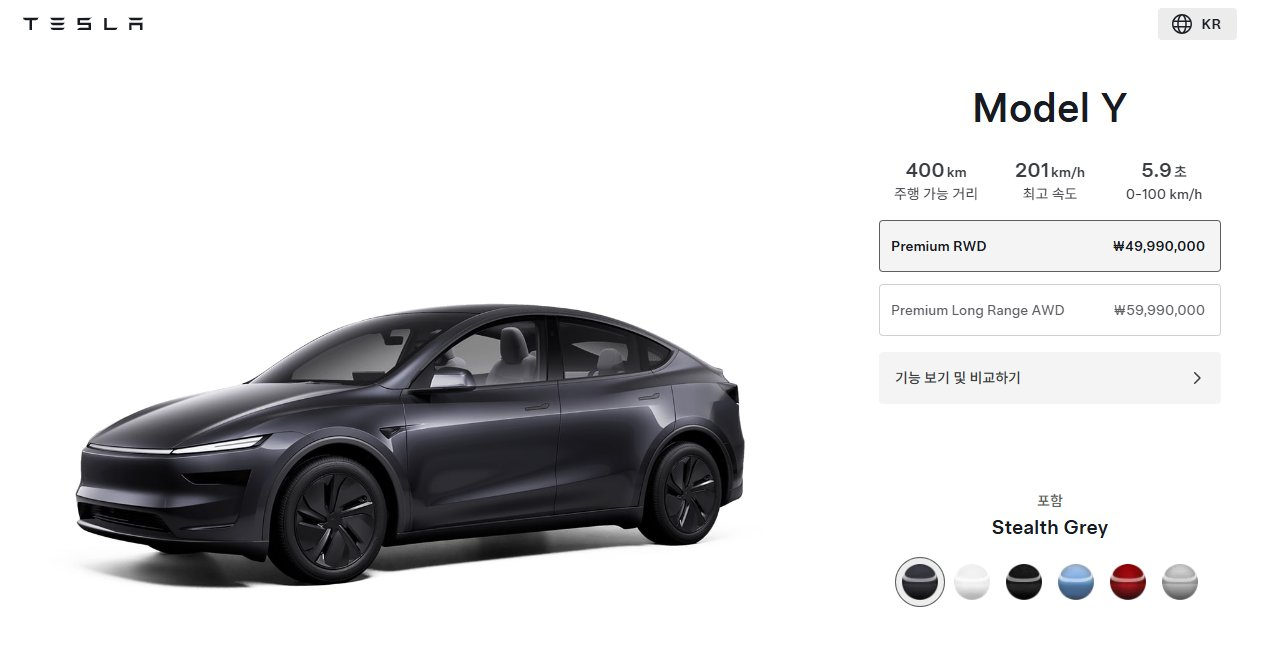Open the KR language dropdown

coord(1197,24)
